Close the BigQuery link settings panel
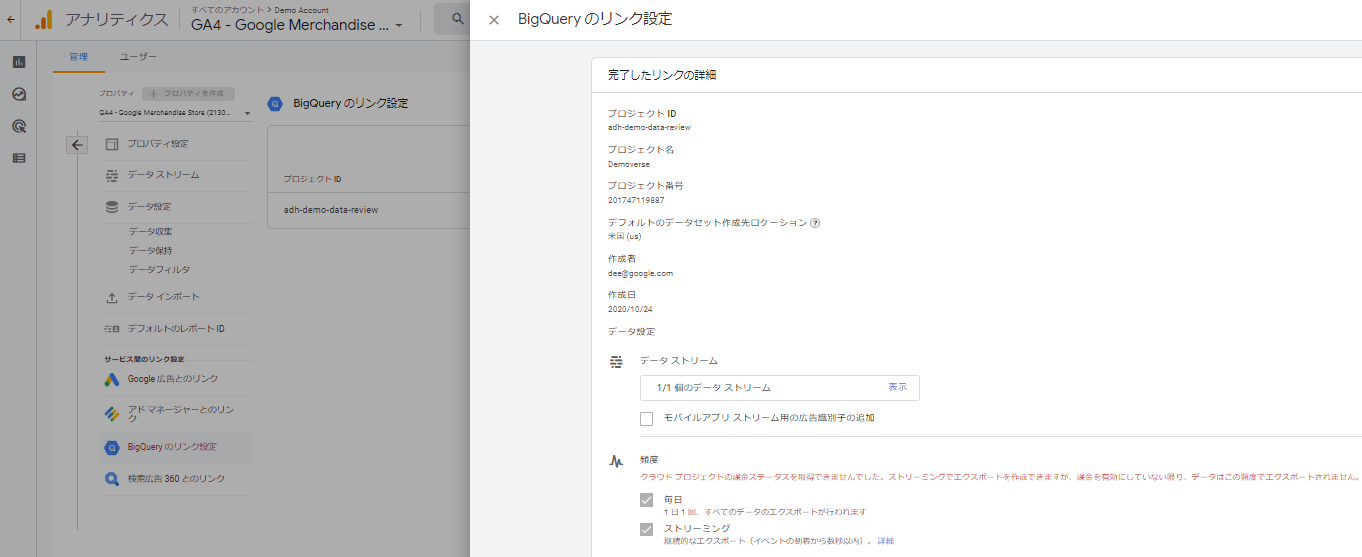 pos(493,20)
